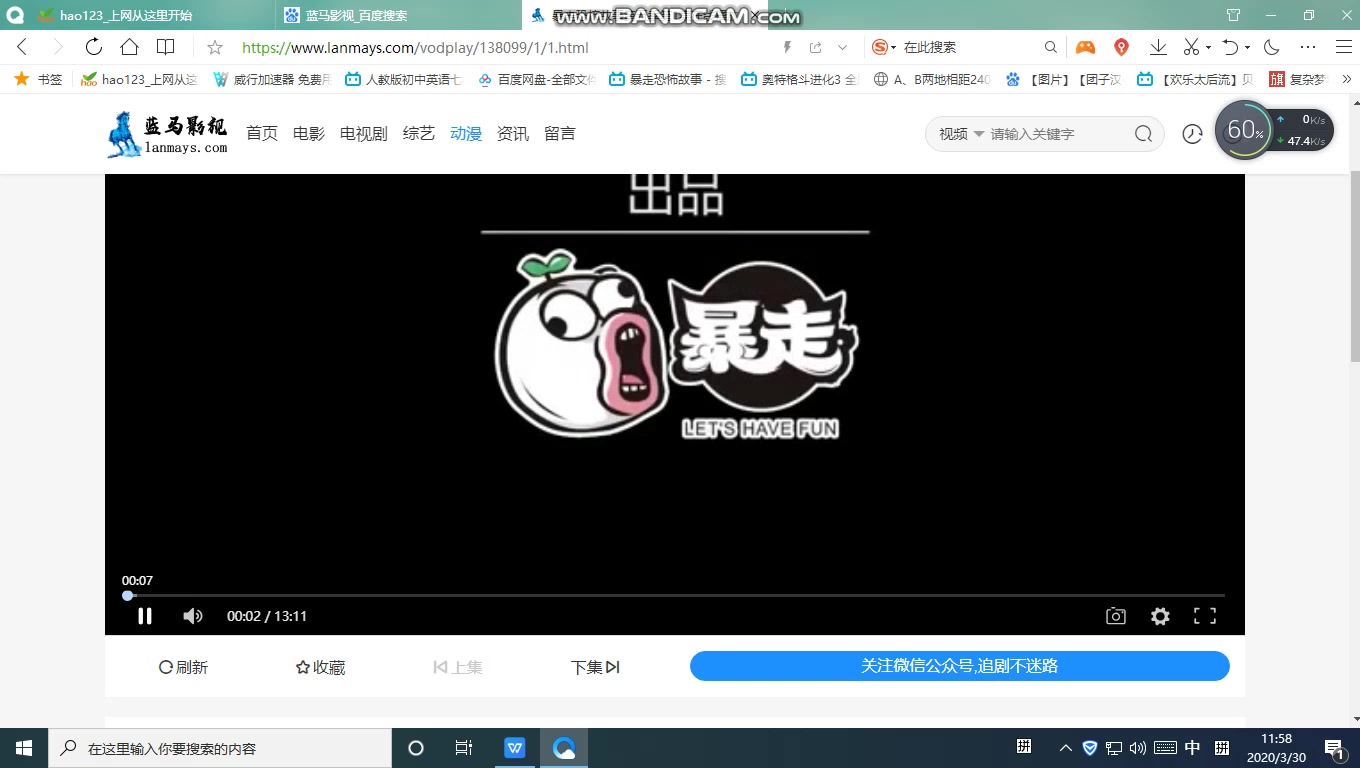
Task: Open the system volume tray icon
Action: 1138,748
